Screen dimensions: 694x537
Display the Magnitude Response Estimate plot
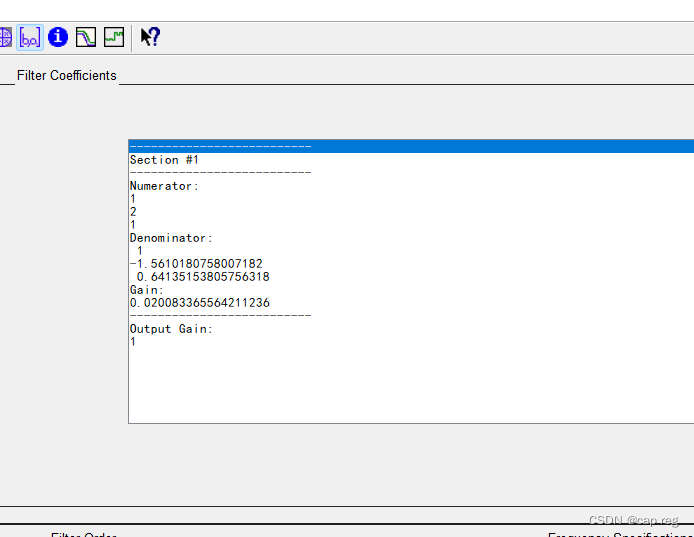(86, 37)
